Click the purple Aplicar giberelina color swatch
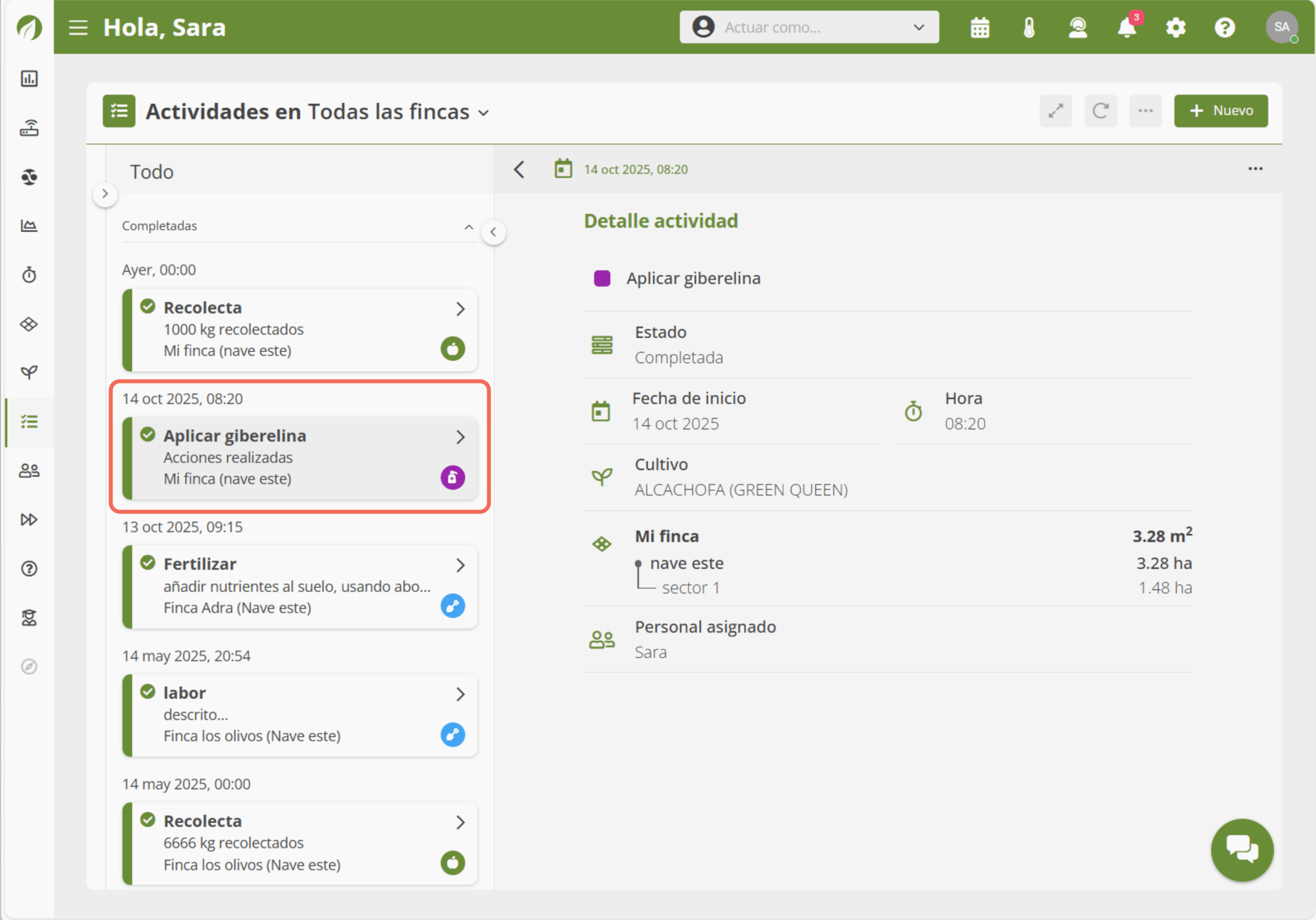The image size is (1316, 920). click(x=602, y=279)
